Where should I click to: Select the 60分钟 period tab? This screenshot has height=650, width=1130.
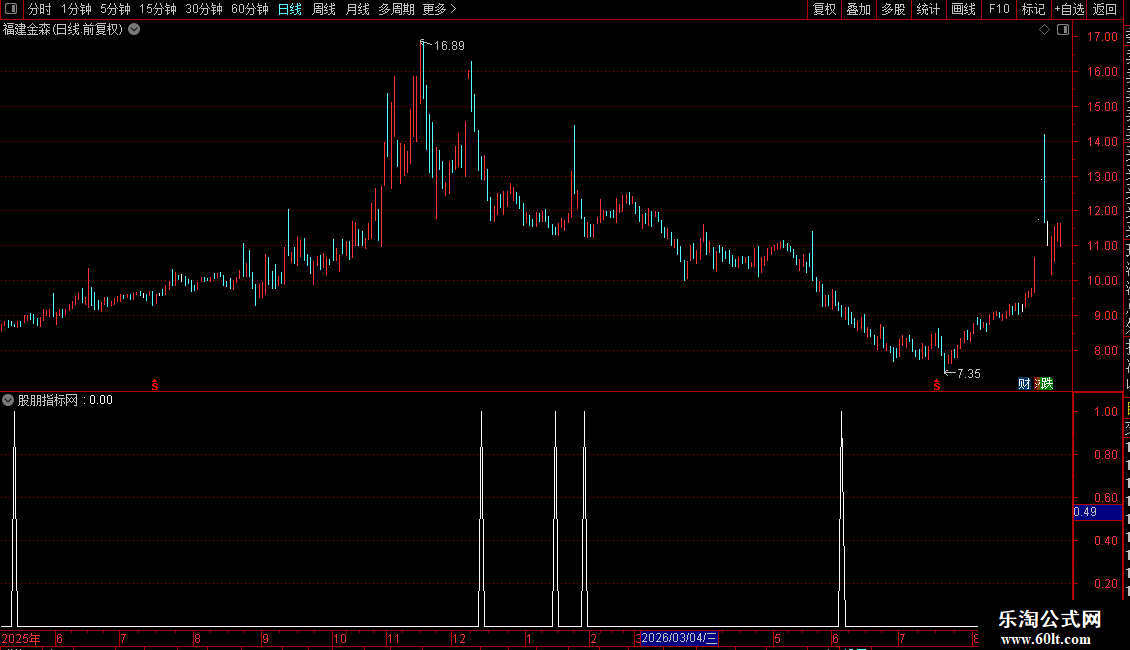(249, 9)
